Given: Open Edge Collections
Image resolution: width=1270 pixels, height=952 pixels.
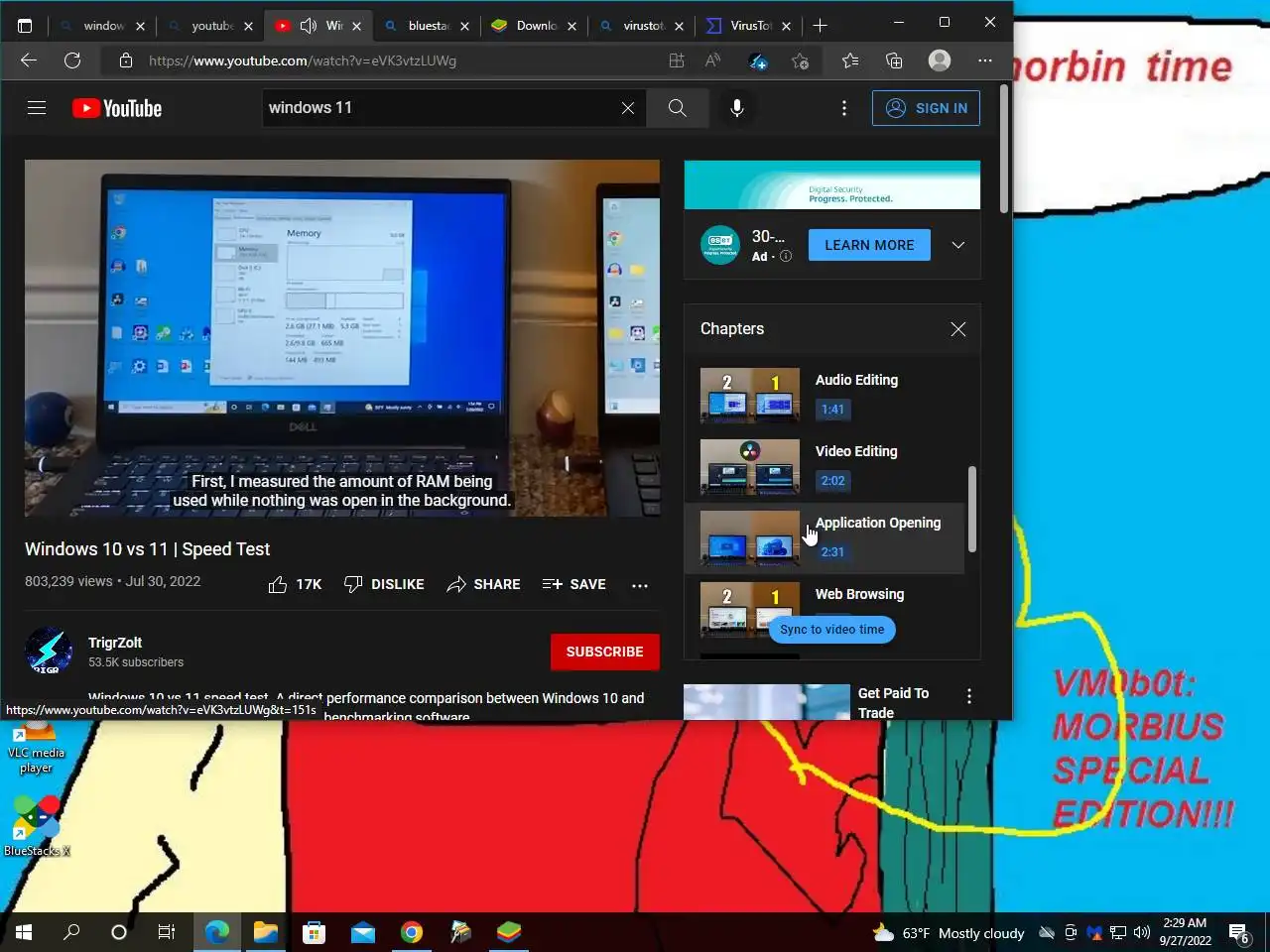Looking at the screenshot, I should coord(894,60).
